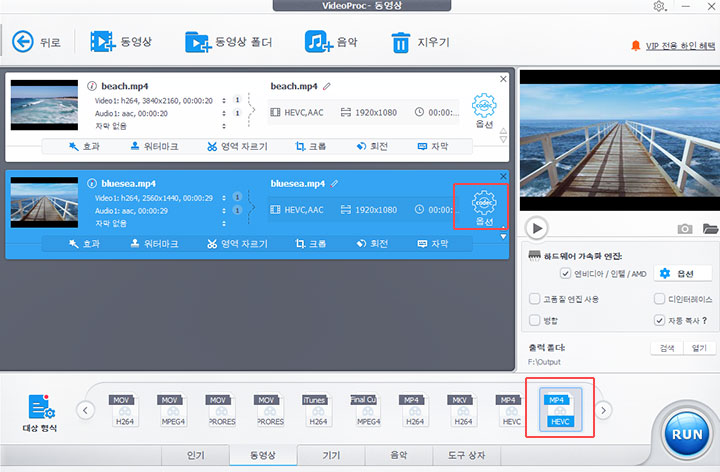Enable 병합 merge checkbox
The width and height of the screenshot is (720, 472).
534,320
